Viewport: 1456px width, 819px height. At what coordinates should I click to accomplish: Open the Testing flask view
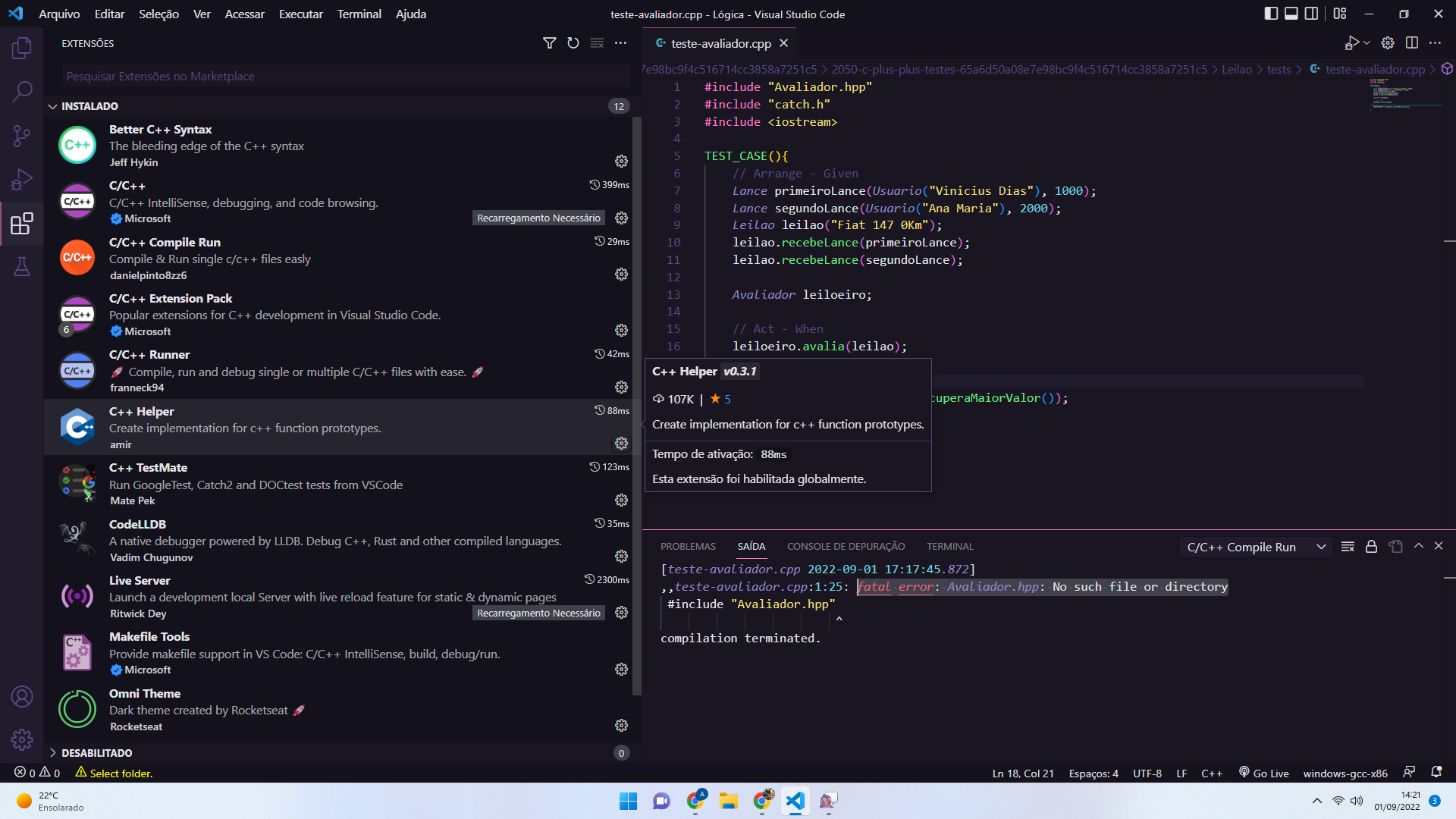(22, 266)
